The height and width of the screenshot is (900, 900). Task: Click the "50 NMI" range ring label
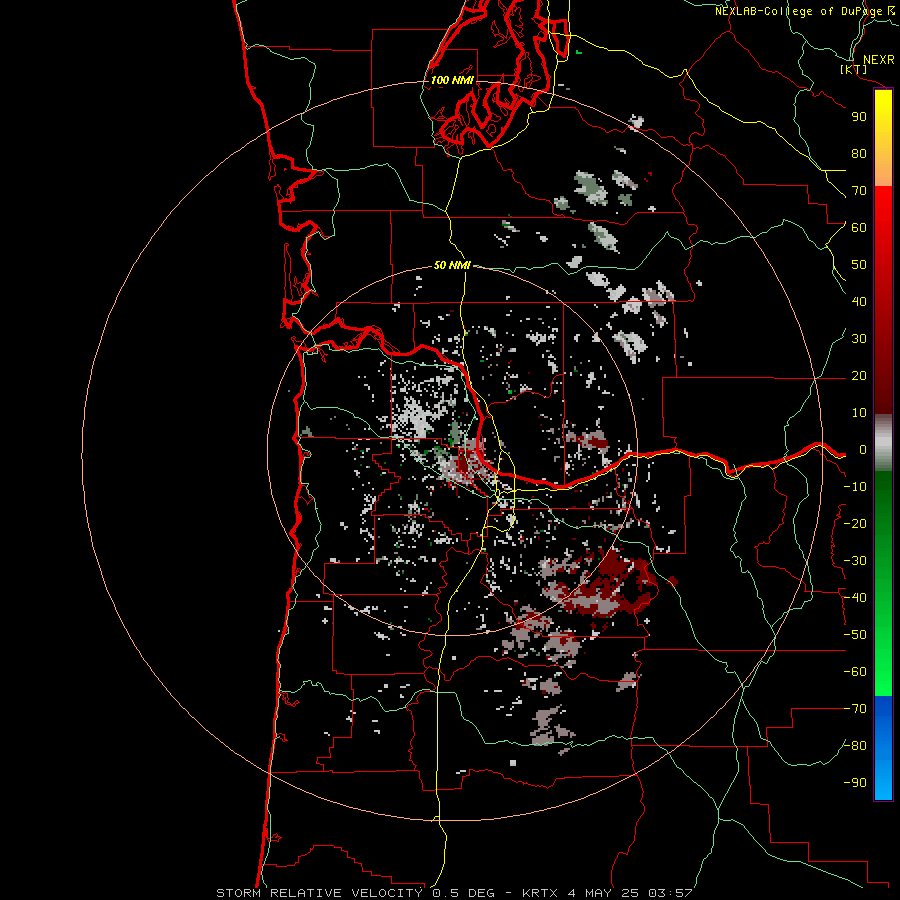(452, 265)
